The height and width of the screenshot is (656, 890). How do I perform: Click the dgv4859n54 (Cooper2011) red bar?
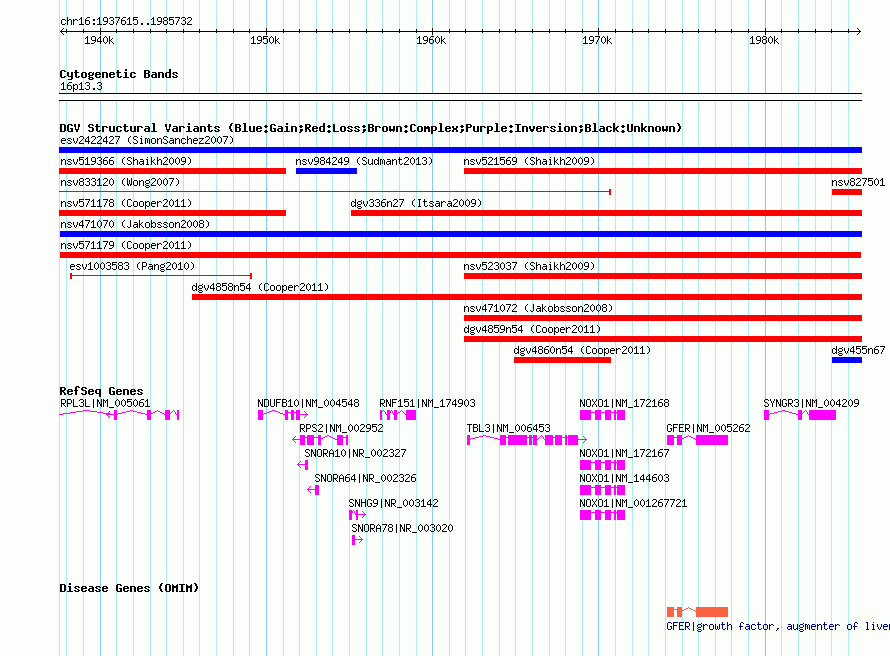(663, 339)
